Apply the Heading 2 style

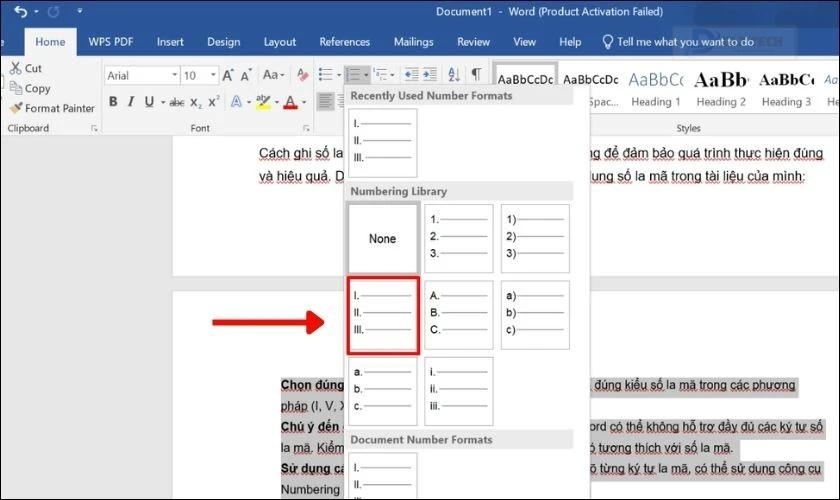coord(721,89)
